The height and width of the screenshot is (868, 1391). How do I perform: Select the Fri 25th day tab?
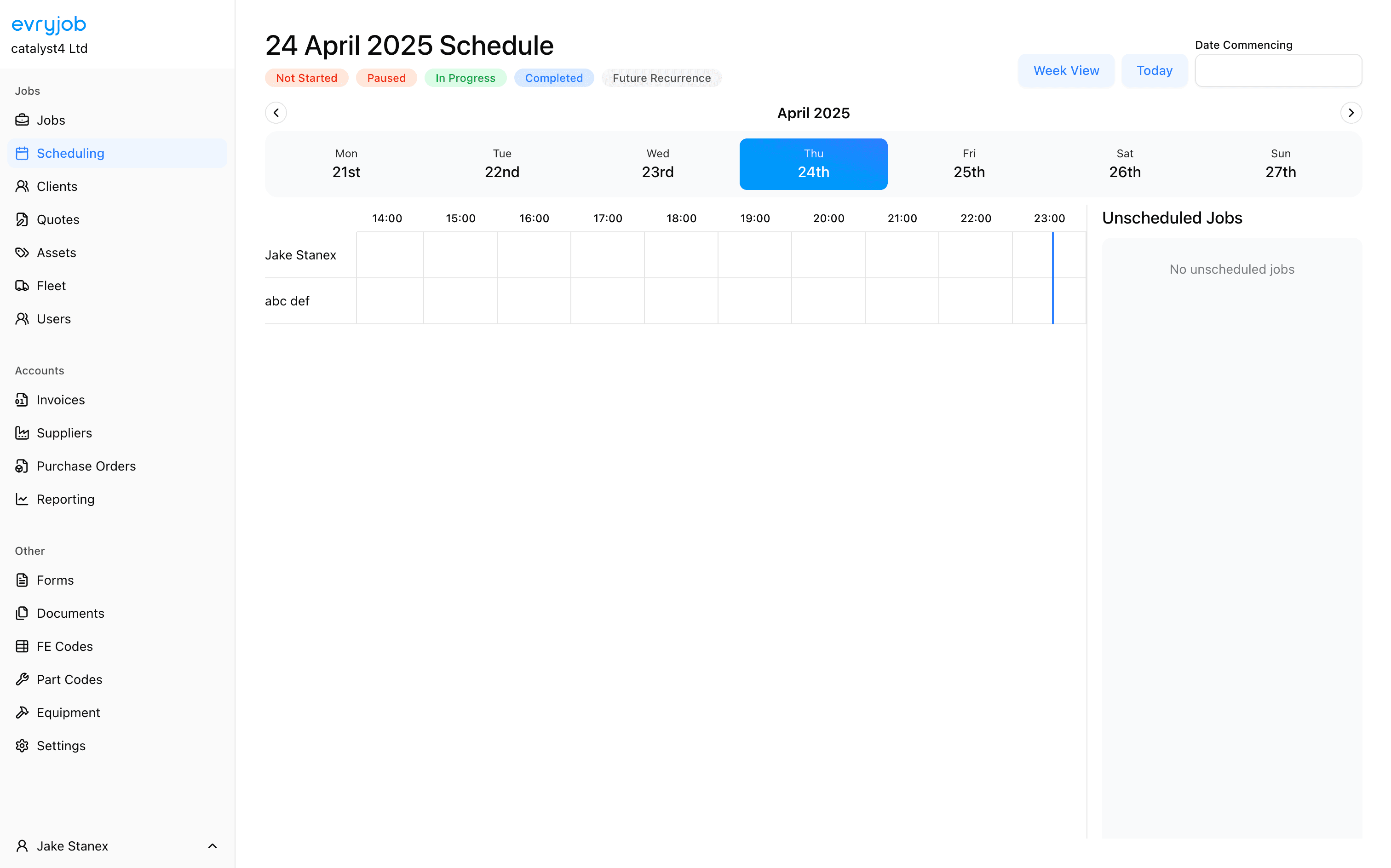click(x=969, y=164)
